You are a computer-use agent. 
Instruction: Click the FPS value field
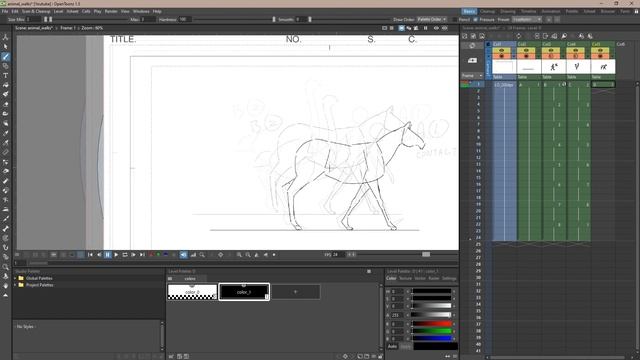338,255
